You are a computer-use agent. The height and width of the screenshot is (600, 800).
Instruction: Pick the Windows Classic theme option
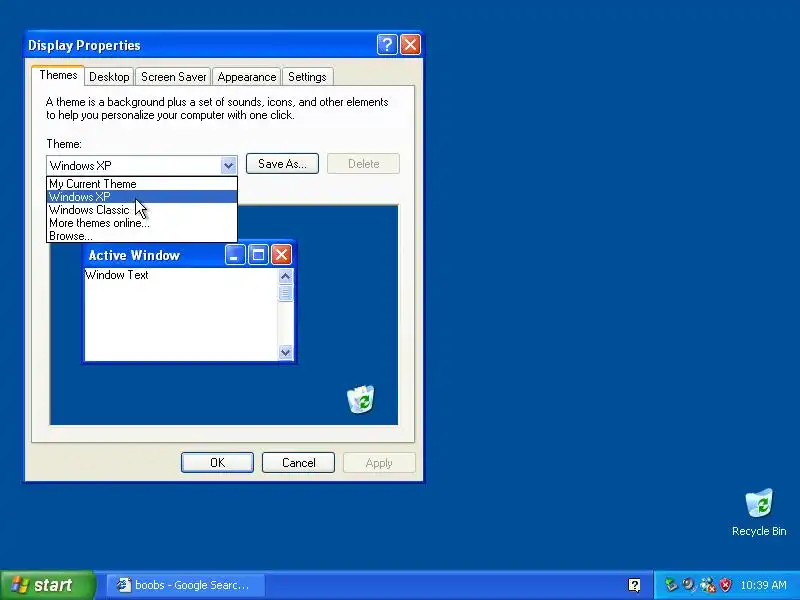coord(142,210)
